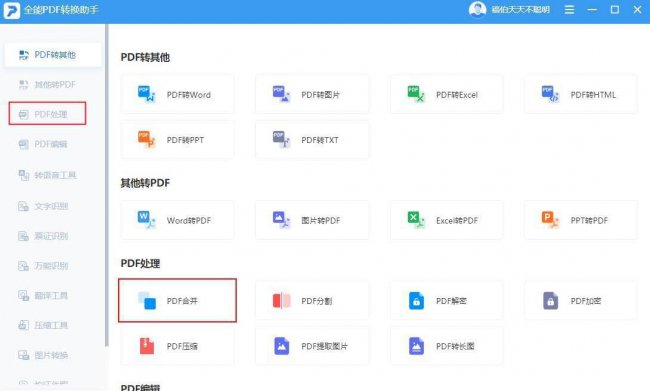This screenshot has height=391, width=650.
Task: Click the PDF处理 section heading
Action: click(140, 263)
